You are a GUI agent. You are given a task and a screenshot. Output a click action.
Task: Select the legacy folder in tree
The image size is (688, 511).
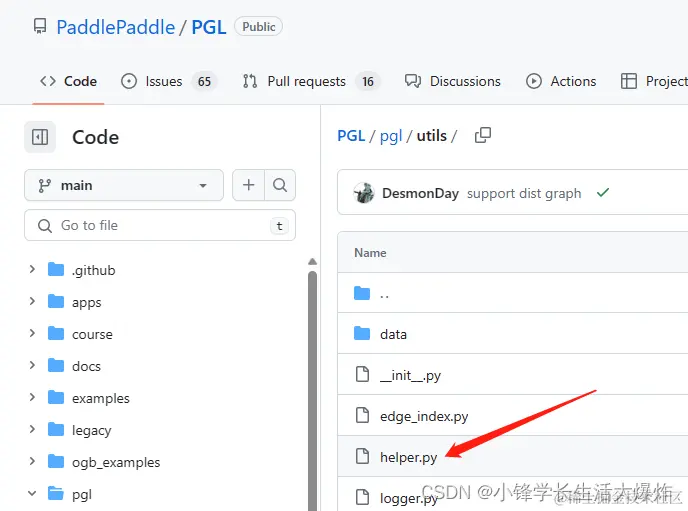coord(91,430)
